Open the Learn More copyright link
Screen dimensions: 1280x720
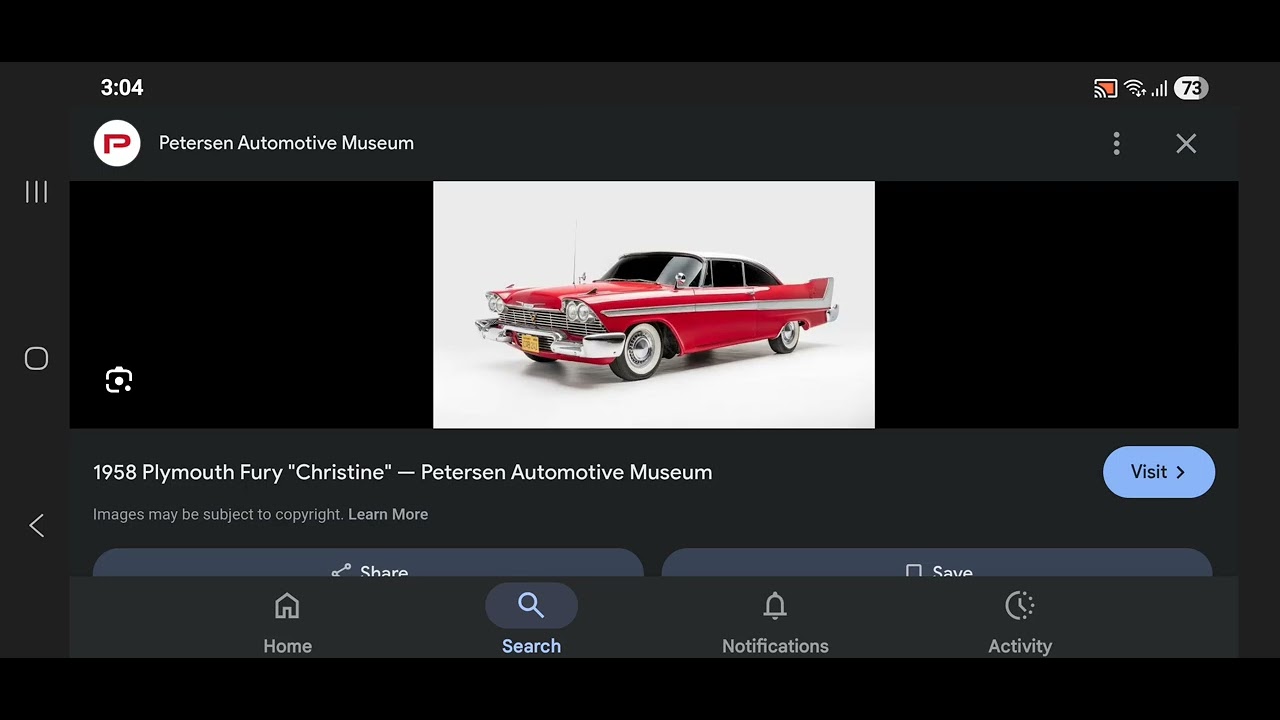click(x=388, y=514)
